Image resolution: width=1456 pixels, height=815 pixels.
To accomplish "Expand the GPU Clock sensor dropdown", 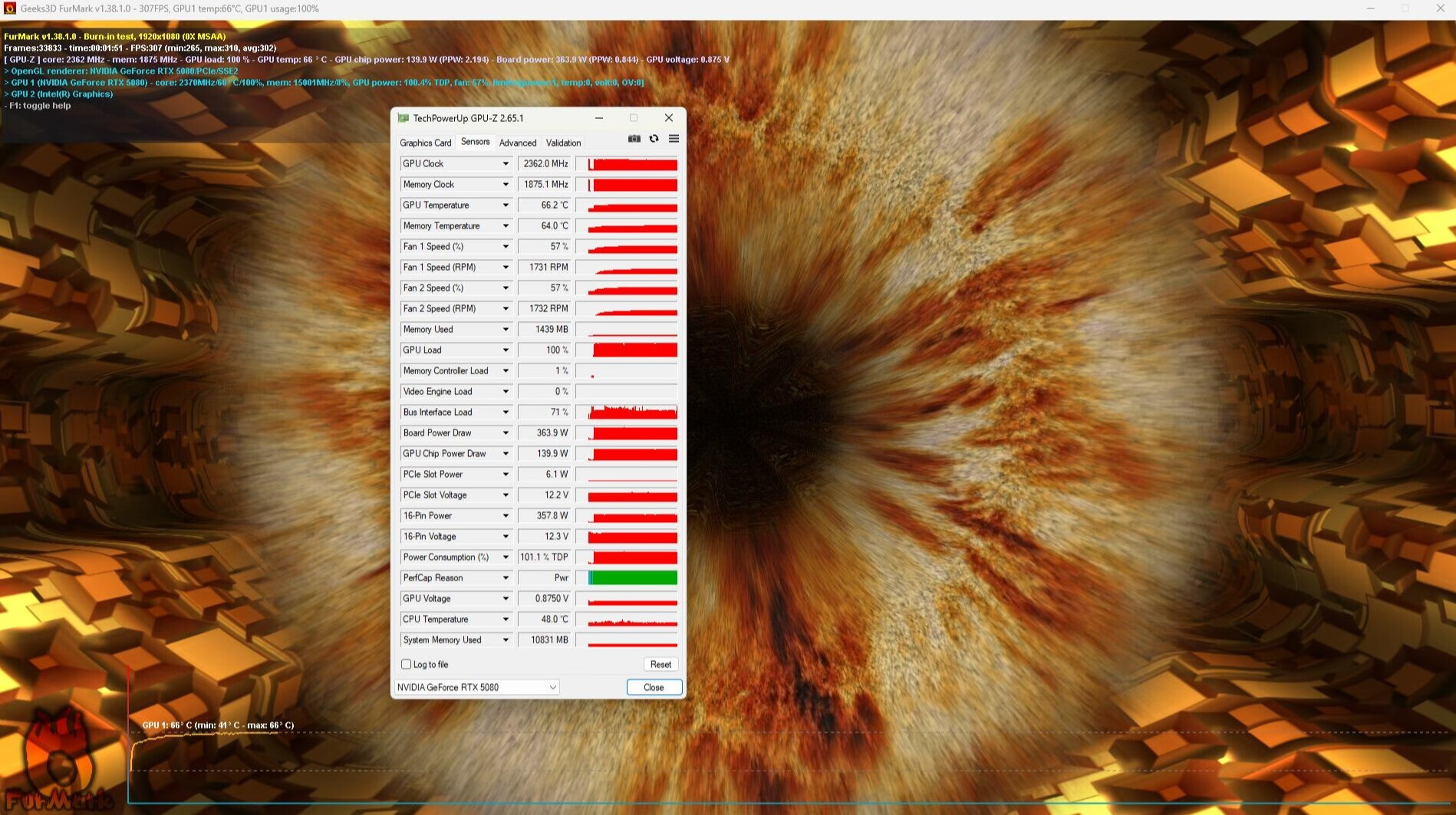I will 506,163.
